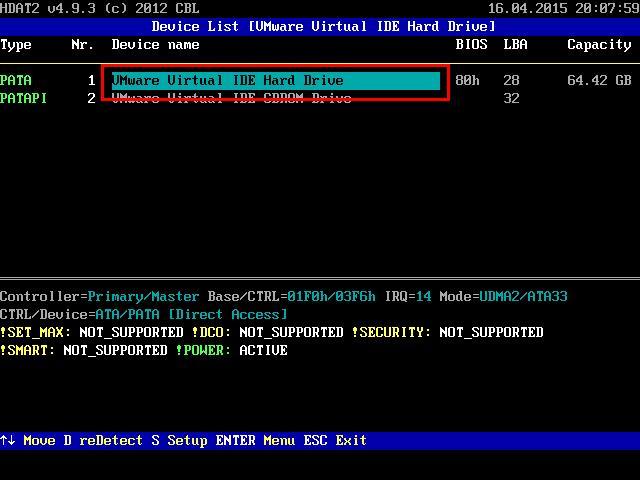Click the ACTIVE power state value
Screen dimensions: 640x480
pyautogui.click(x=263, y=350)
